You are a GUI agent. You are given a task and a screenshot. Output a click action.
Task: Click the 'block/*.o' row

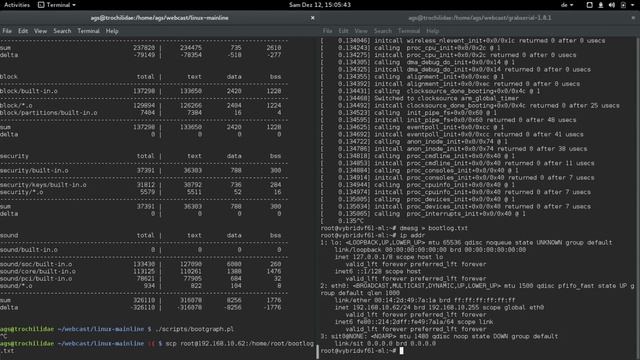click(x=141, y=106)
